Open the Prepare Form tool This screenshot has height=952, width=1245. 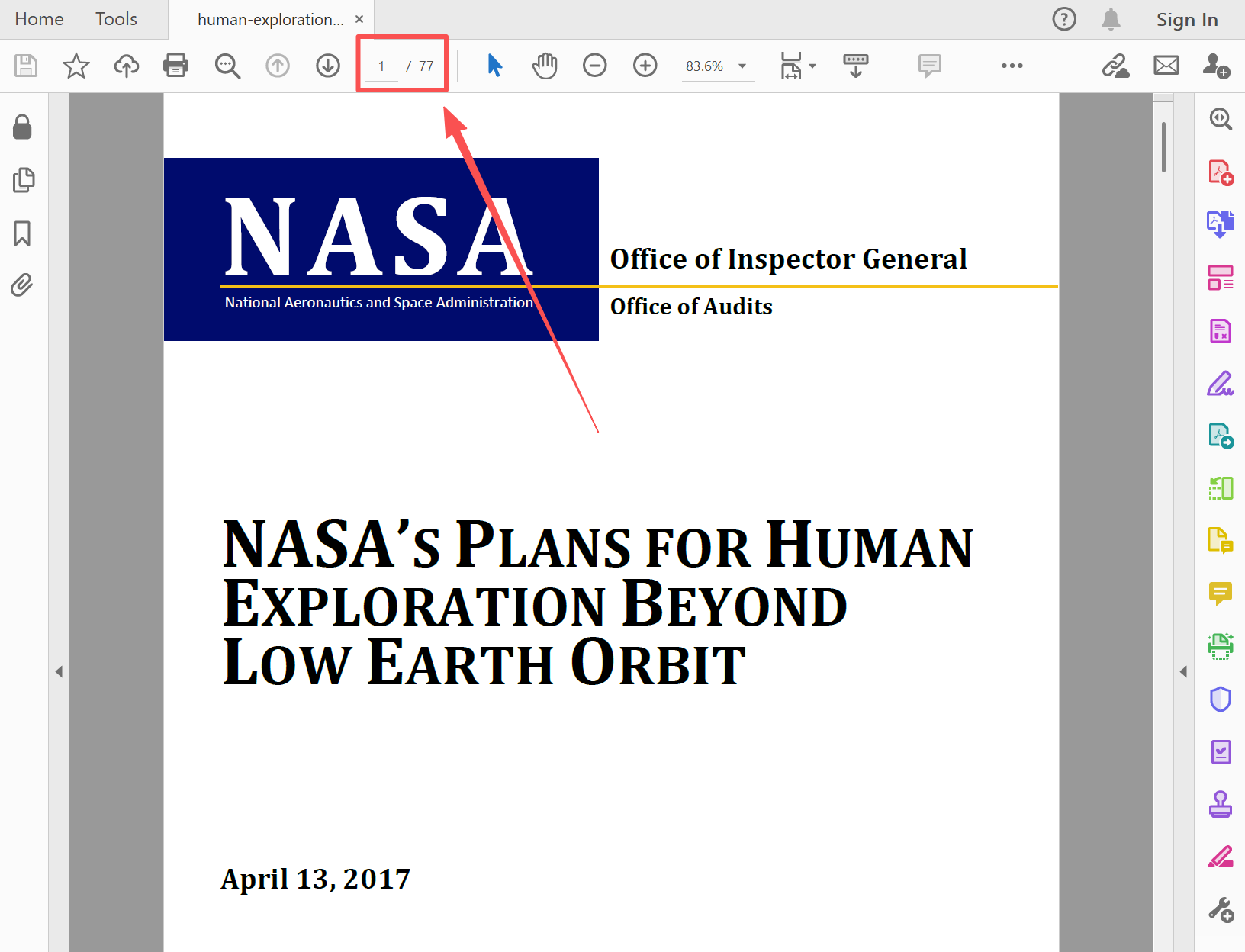(x=1221, y=752)
